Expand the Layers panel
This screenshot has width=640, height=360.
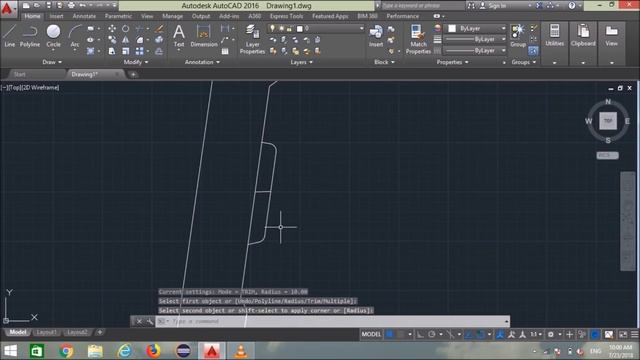[x=302, y=62]
